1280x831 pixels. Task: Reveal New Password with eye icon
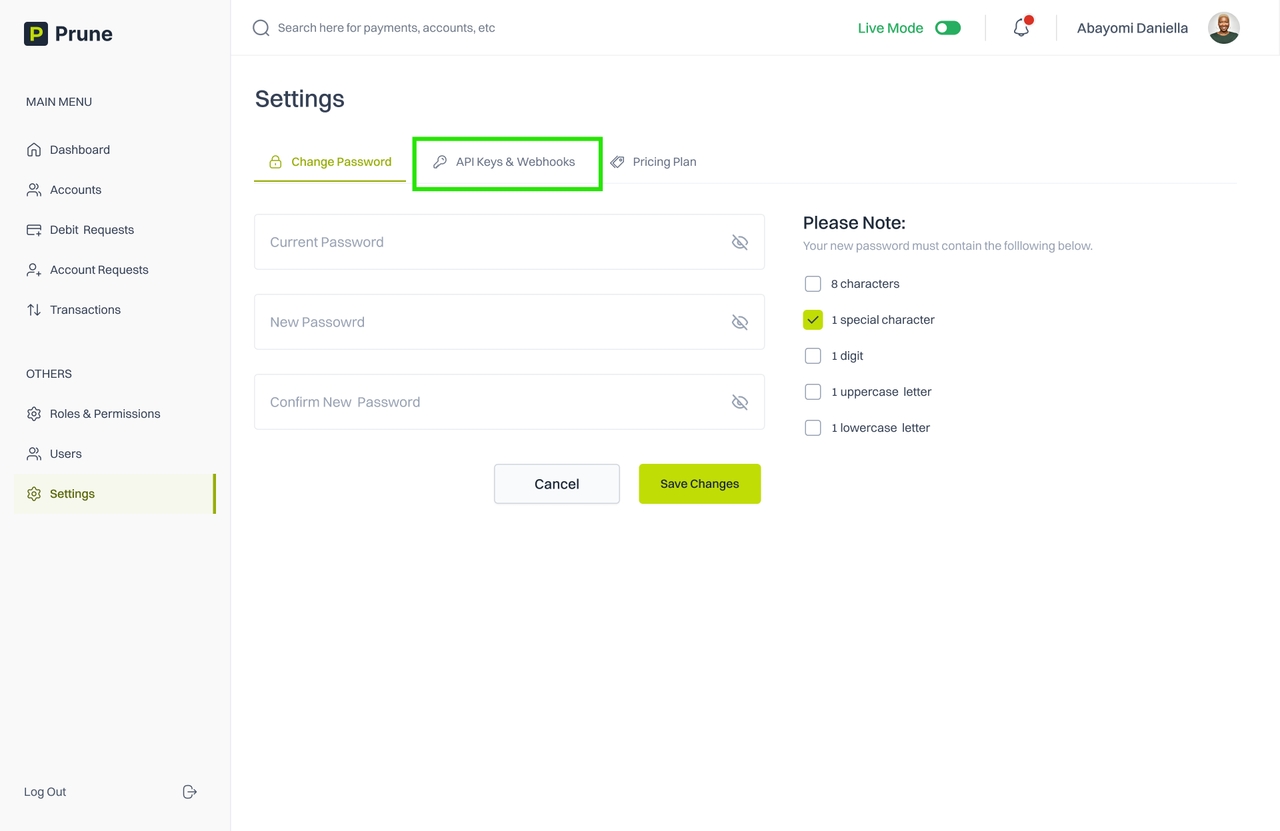coord(740,322)
